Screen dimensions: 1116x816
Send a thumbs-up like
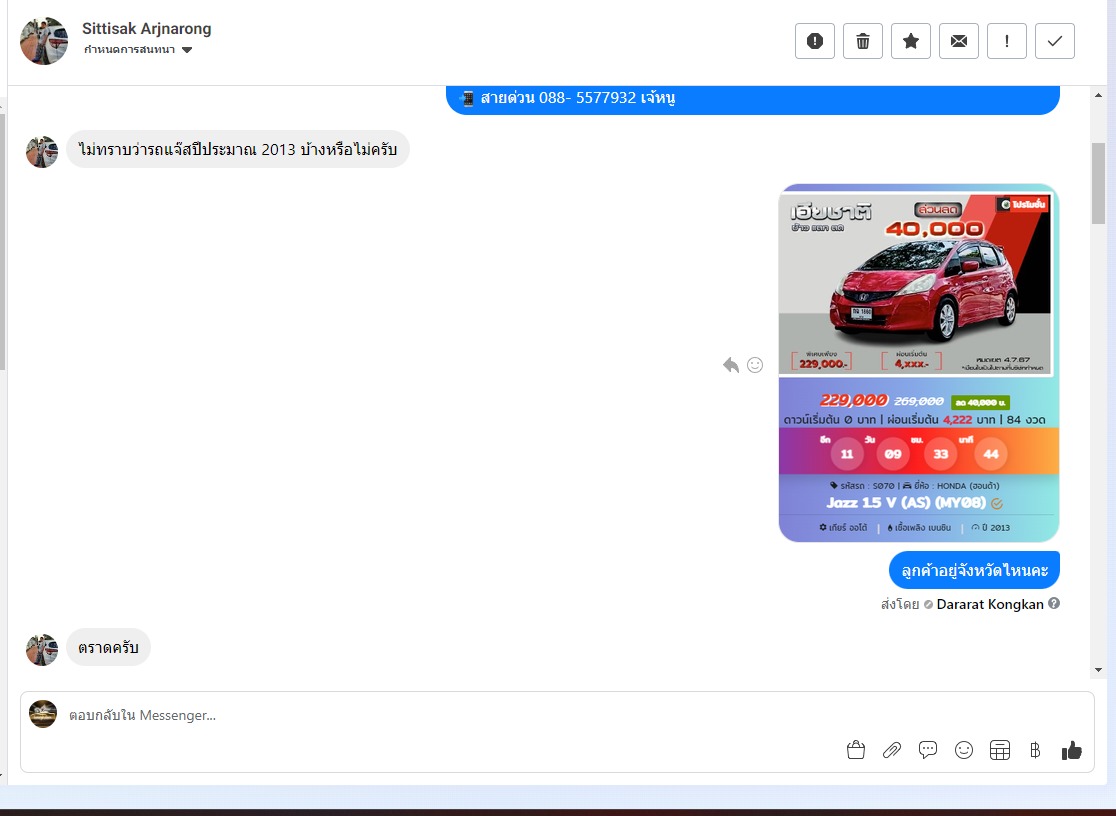pyautogui.click(x=1071, y=750)
